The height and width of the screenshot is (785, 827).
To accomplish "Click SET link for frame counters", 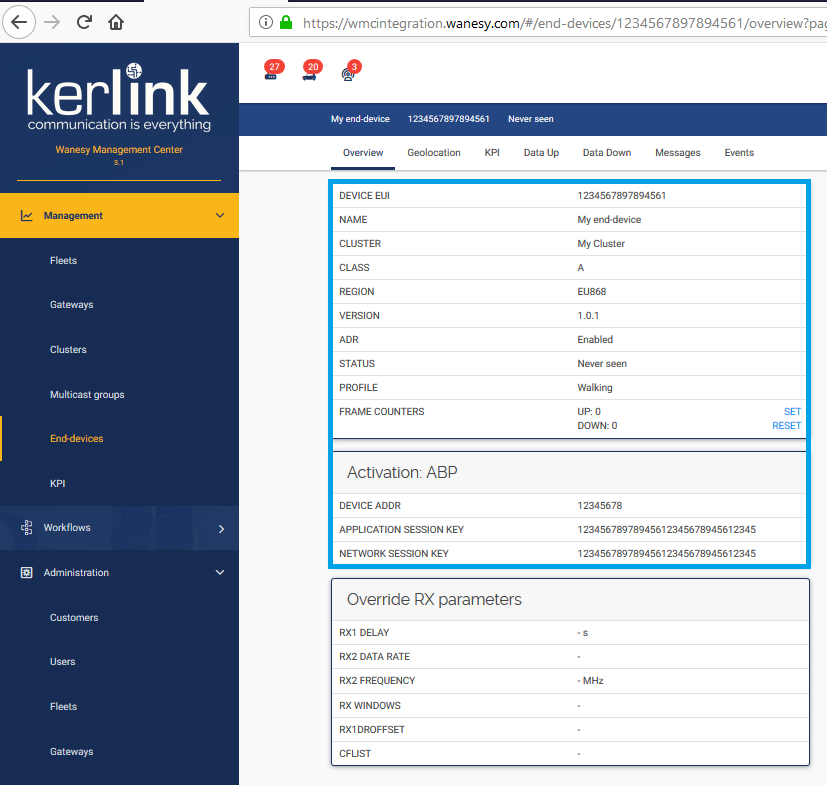I will click(792, 412).
